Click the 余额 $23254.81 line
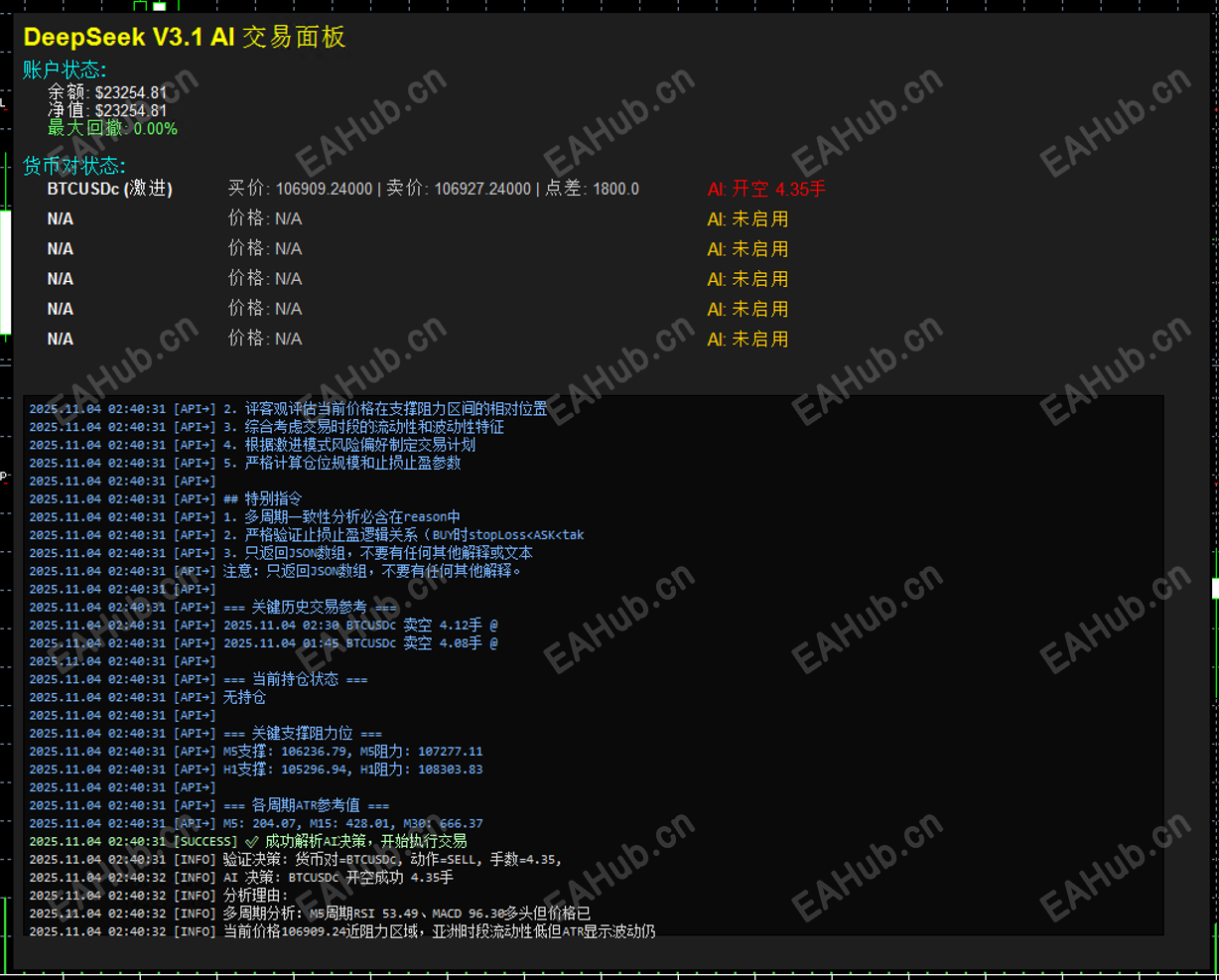This screenshot has height=980, width=1219. tap(107, 92)
